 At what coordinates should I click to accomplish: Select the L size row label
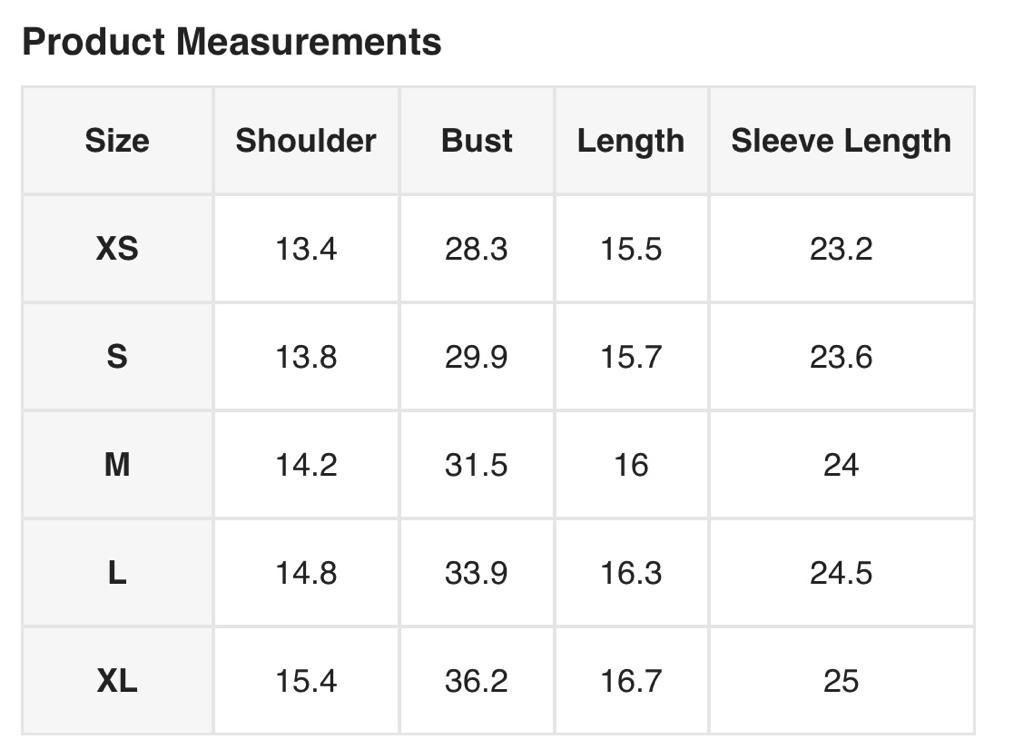pos(117,573)
